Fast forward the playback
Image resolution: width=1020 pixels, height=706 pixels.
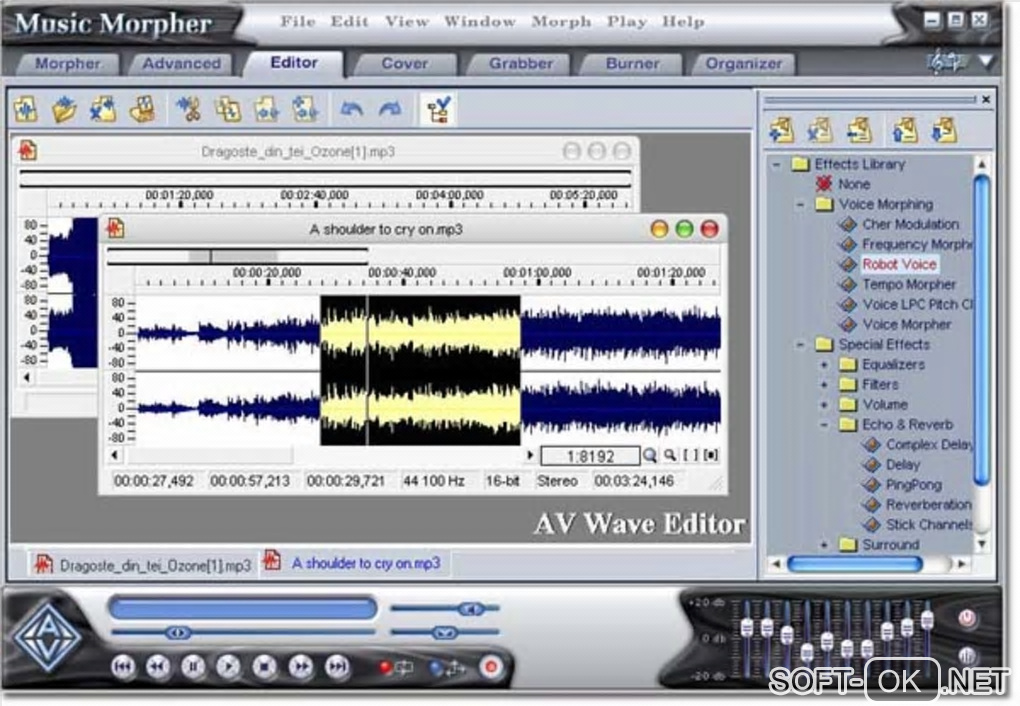[x=301, y=667]
